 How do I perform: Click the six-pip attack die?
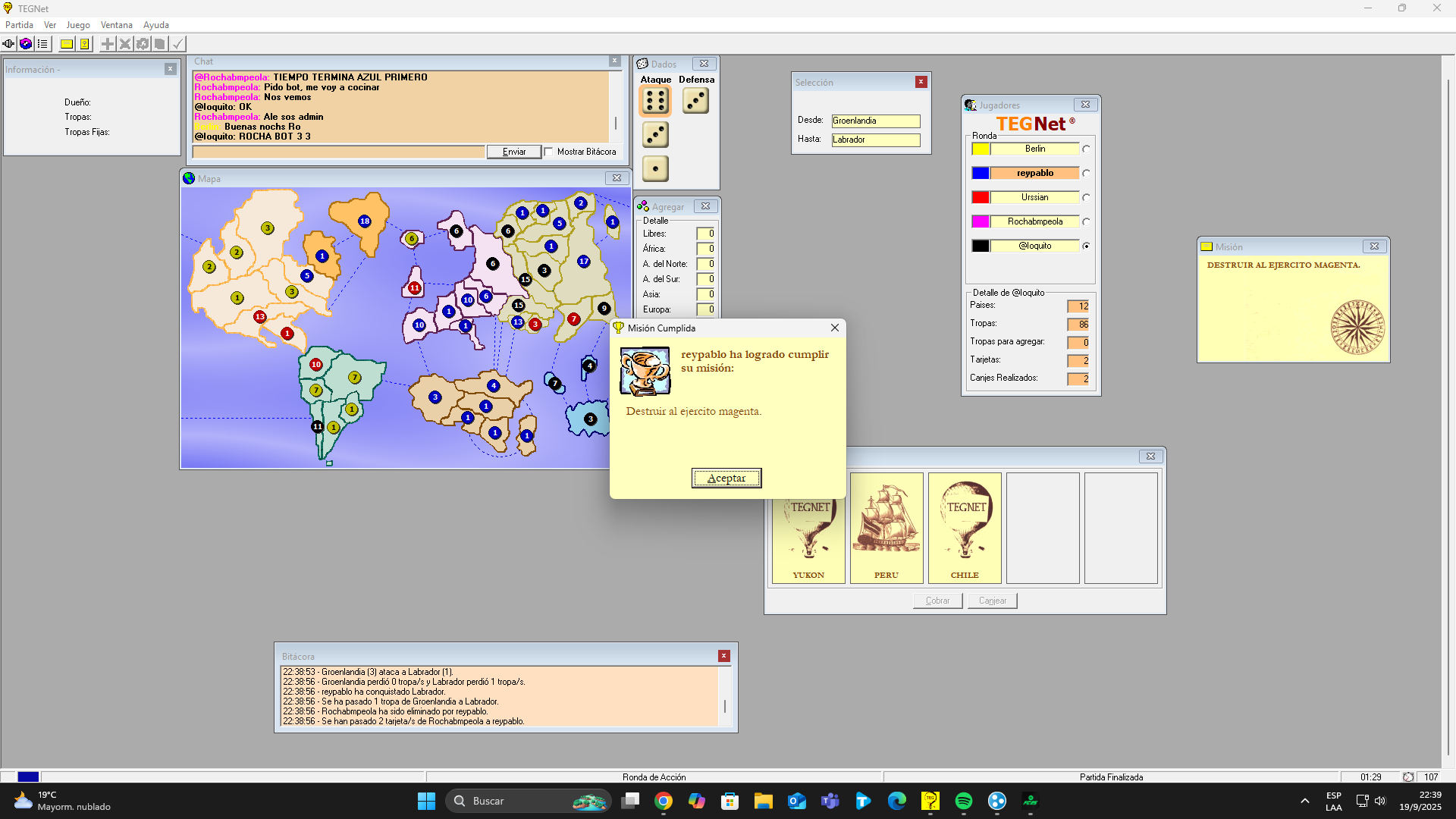(x=655, y=101)
